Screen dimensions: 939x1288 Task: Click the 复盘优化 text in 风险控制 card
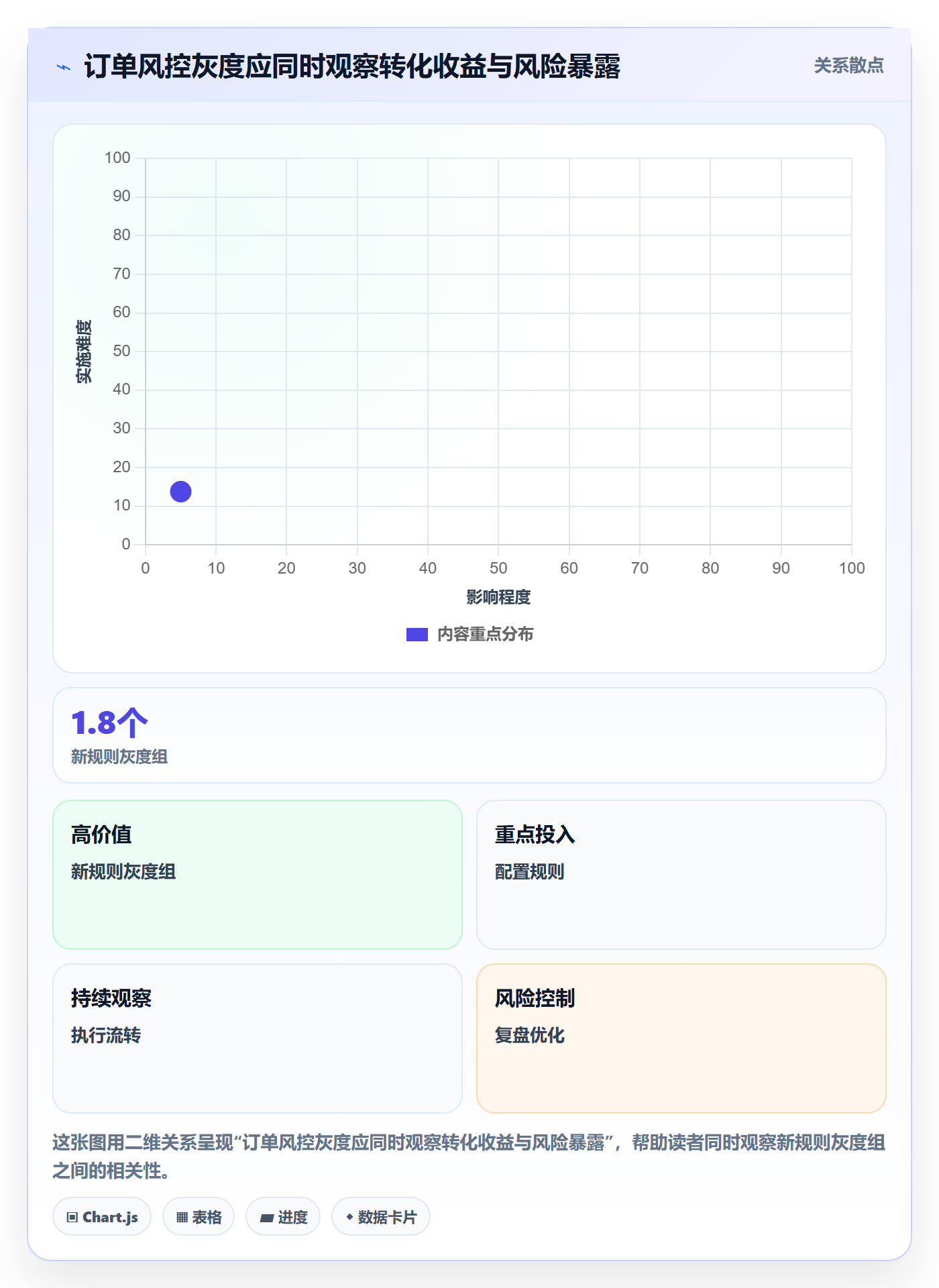click(530, 1035)
